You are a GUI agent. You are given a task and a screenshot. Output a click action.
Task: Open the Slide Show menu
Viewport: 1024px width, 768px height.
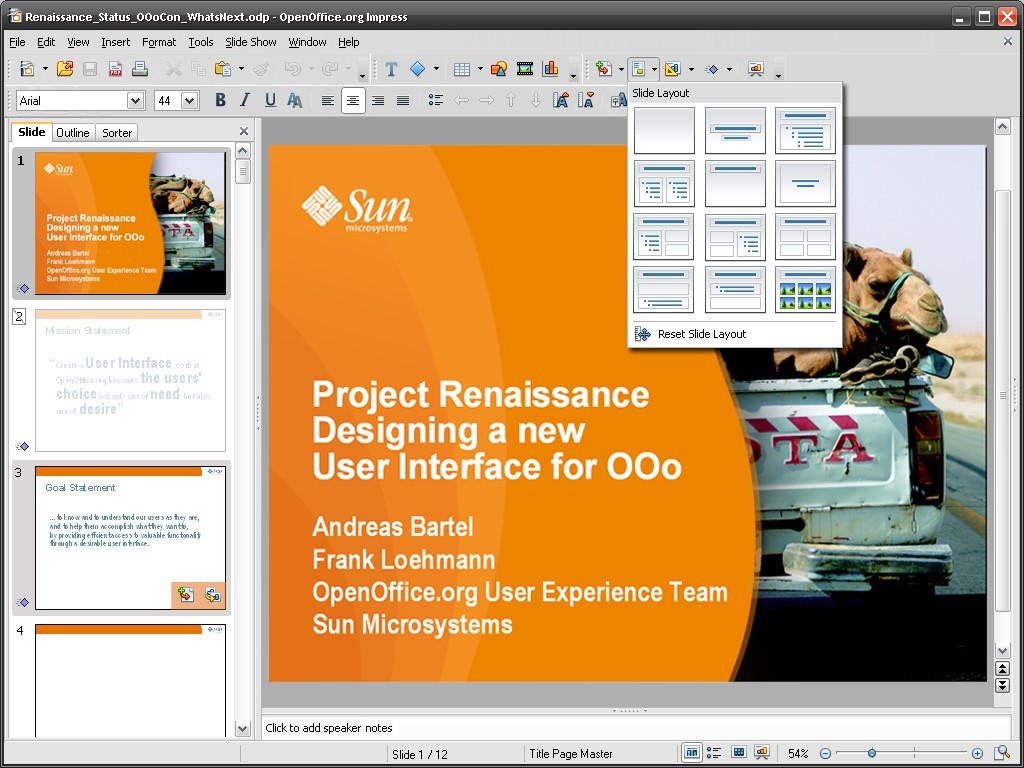pos(251,42)
